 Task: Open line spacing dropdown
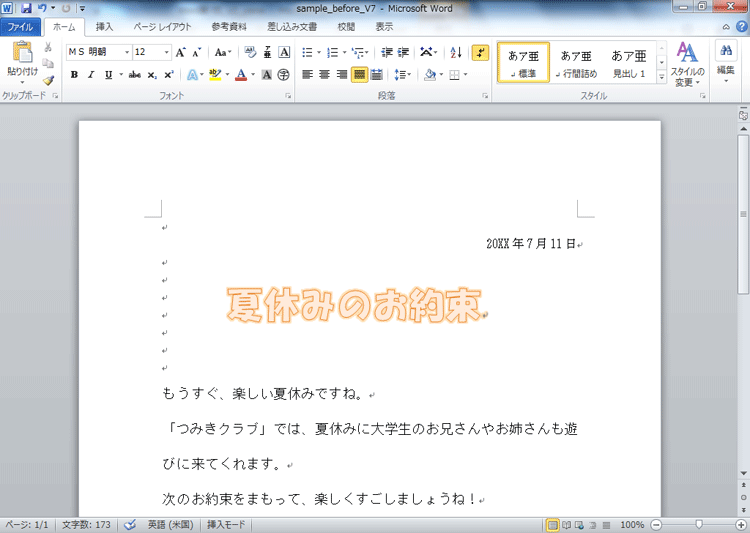[x=403, y=75]
